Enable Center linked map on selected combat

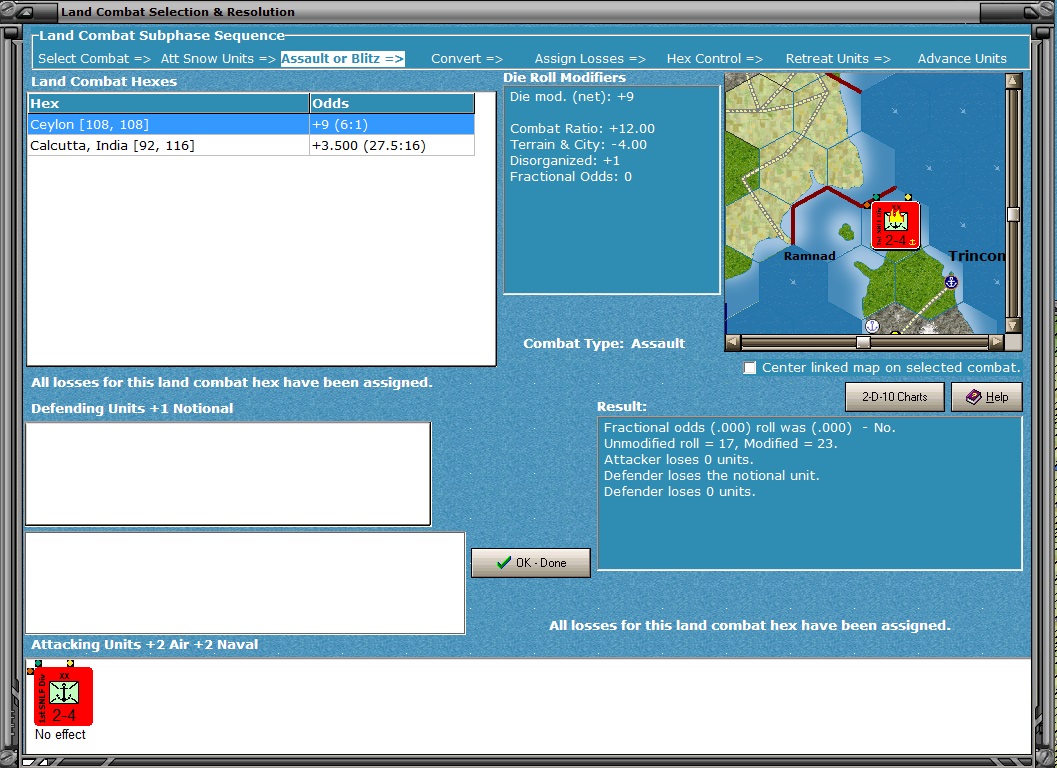750,367
